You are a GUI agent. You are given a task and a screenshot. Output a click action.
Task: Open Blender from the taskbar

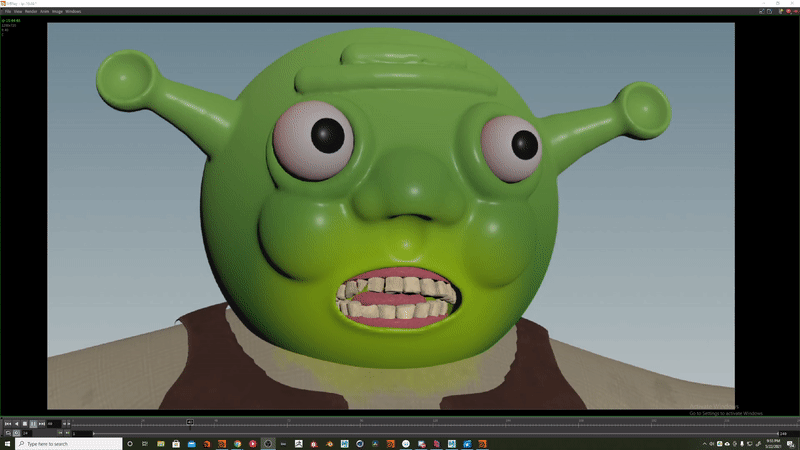coord(329,444)
